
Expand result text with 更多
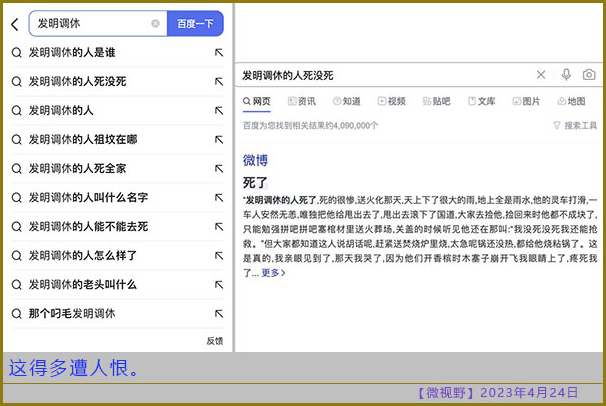point(273,272)
